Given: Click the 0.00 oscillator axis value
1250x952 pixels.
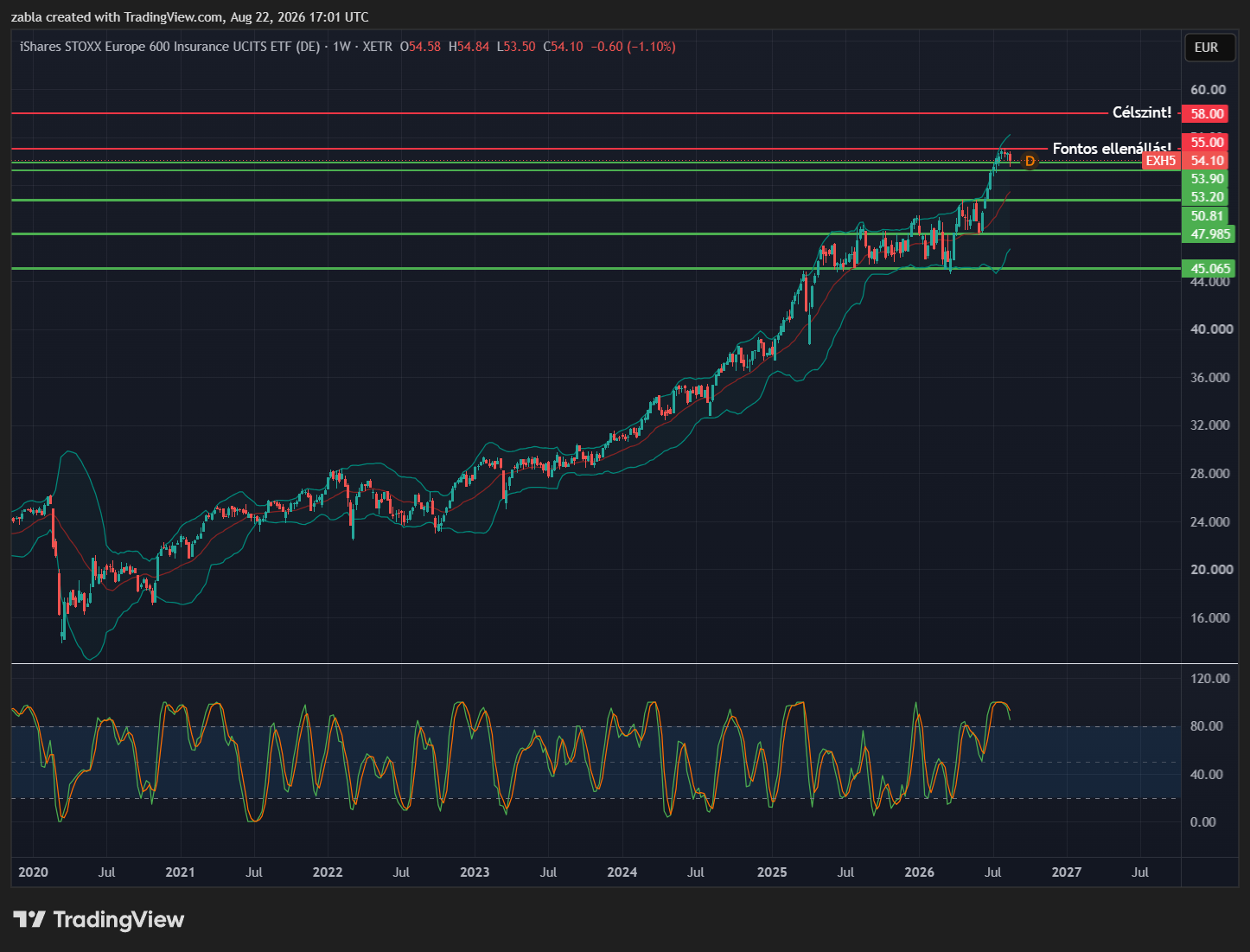Looking at the screenshot, I should pyautogui.click(x=1203, y=822).
